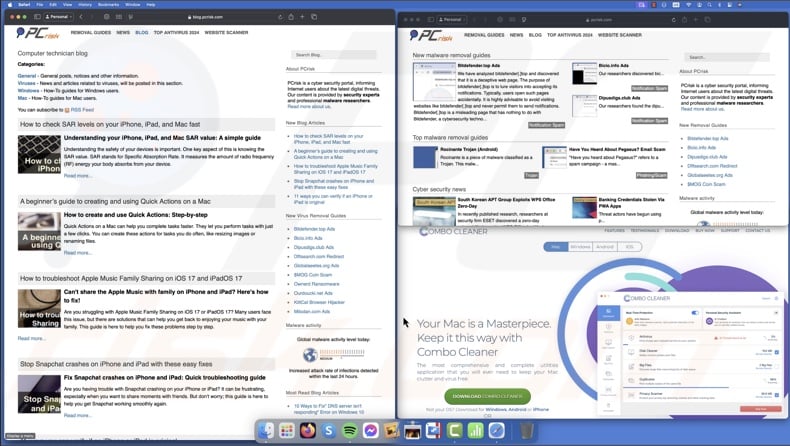Go back in left Safari window
The image size is (790, 446).
click(81, 17)
